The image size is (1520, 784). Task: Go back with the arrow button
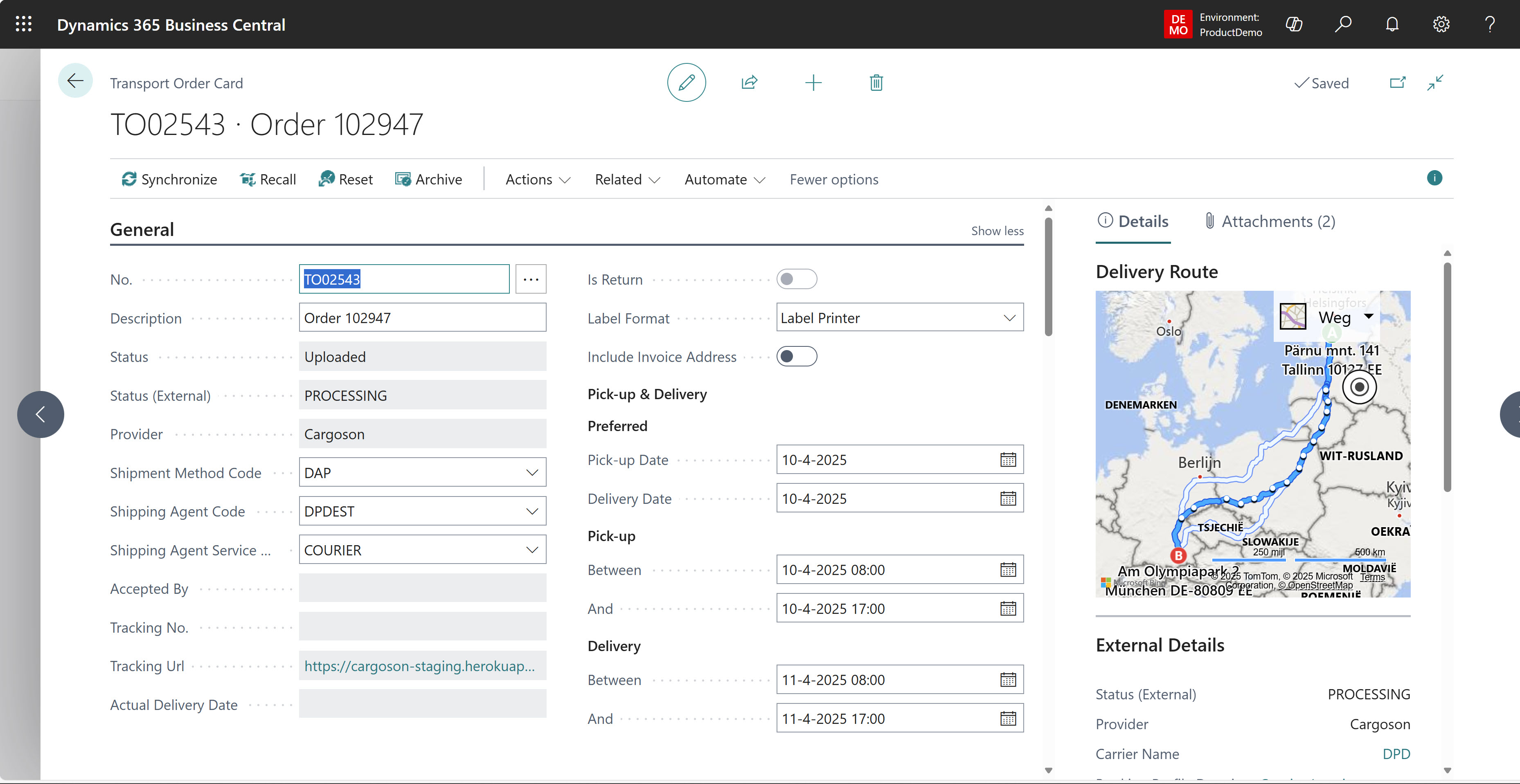tap(75, 81)
